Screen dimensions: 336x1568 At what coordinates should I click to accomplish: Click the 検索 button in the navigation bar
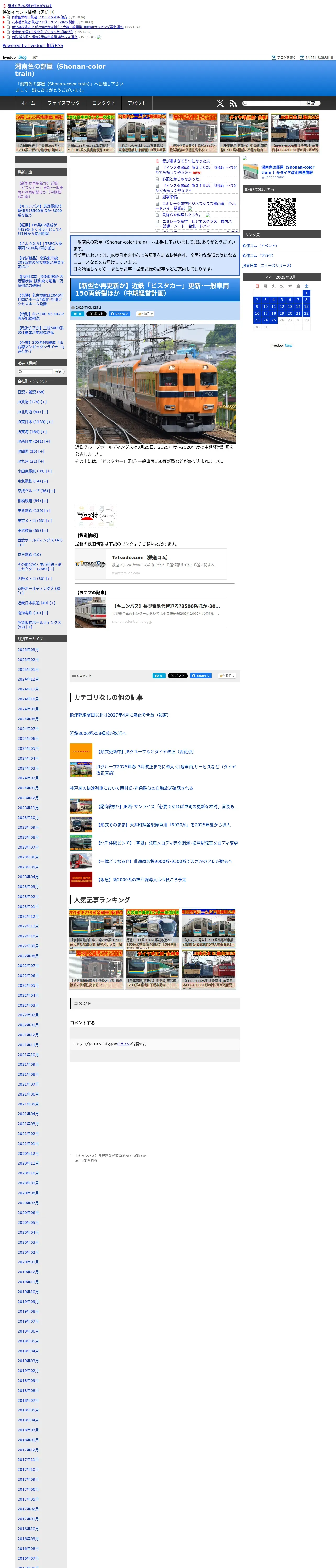[310, 103]
